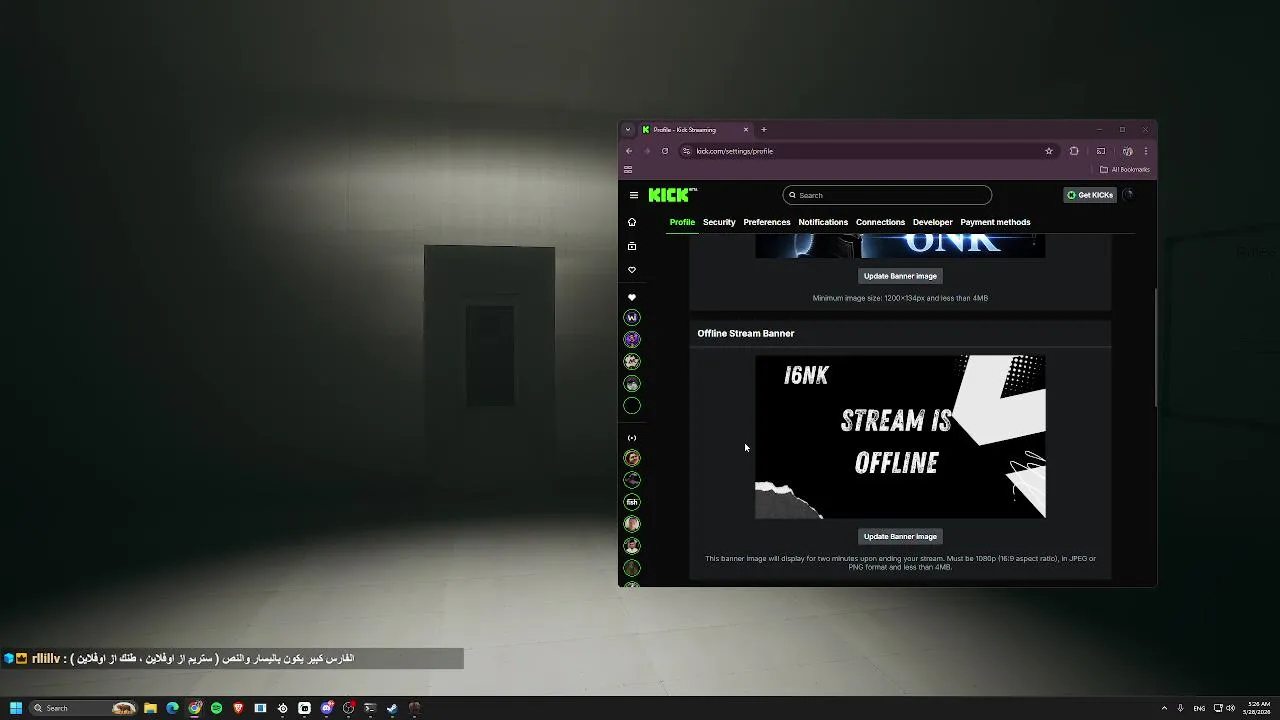Switch to the Profile settings tab
The image size is (1280, 720).
pyautogui.click(x=682, y=222)
